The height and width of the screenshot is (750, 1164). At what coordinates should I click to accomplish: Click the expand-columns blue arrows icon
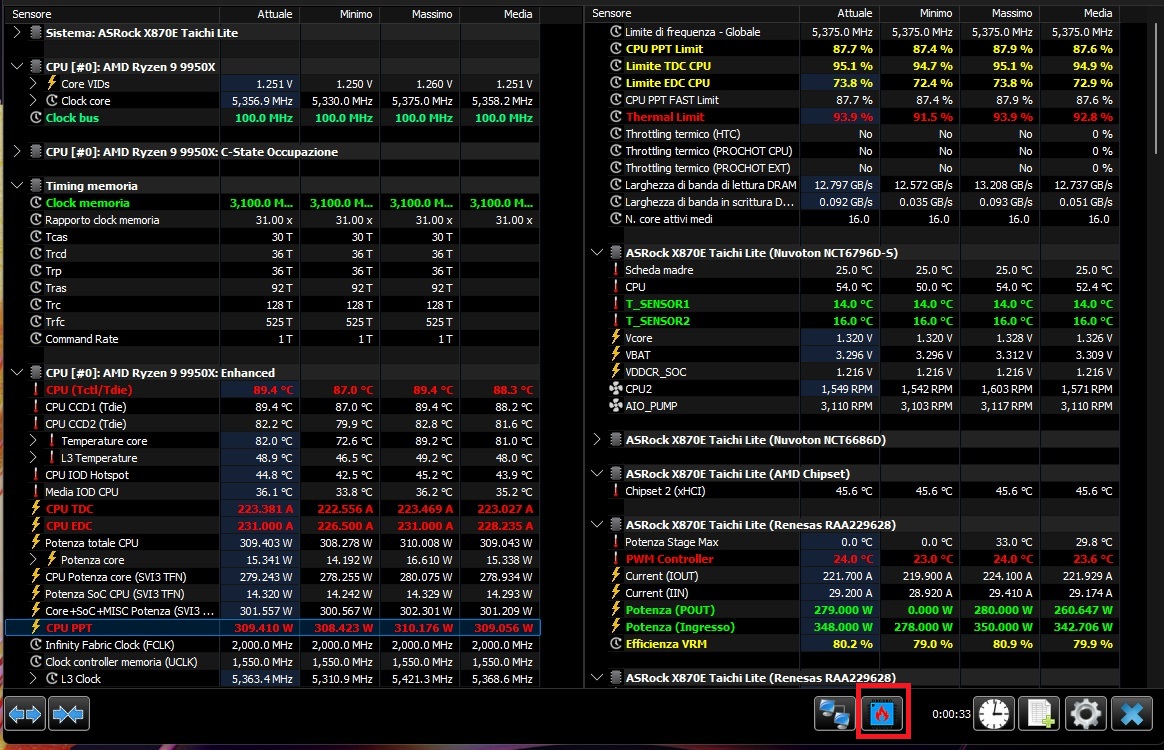pos(25,714)
